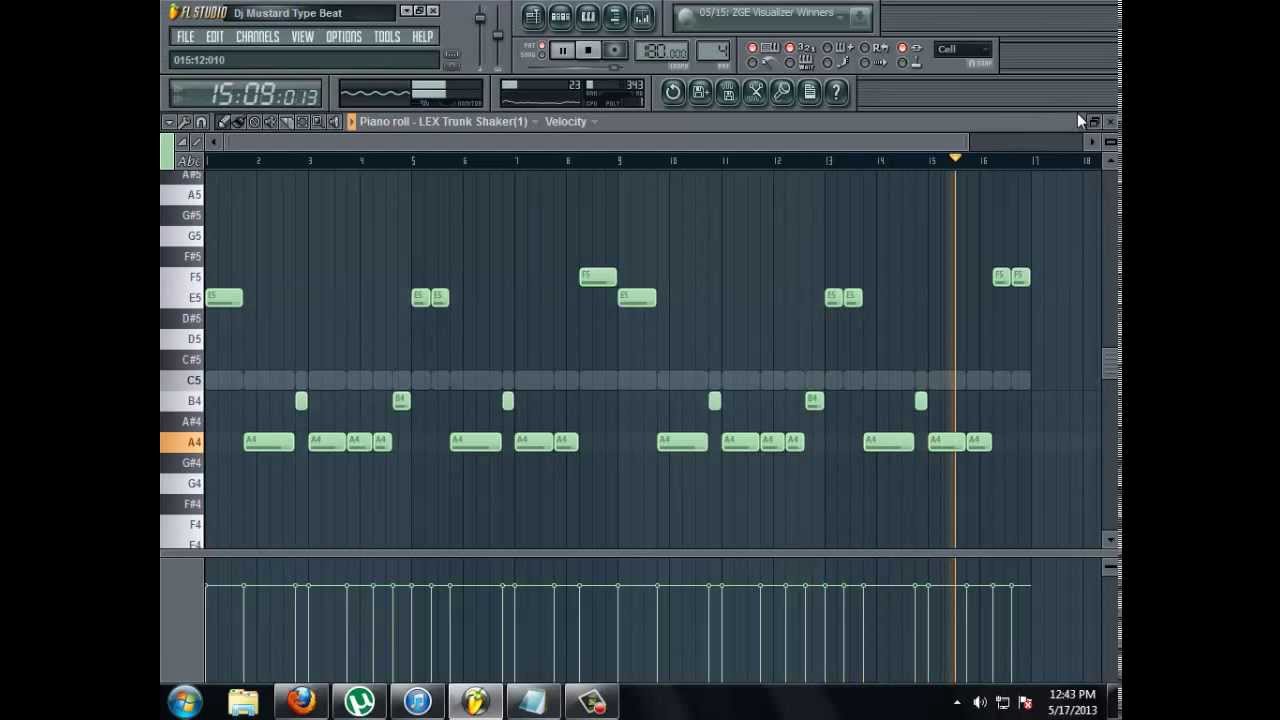Viewport: 1280px width, 720px height.
Task: Select the piano roll Select tool
Action: 302,122
